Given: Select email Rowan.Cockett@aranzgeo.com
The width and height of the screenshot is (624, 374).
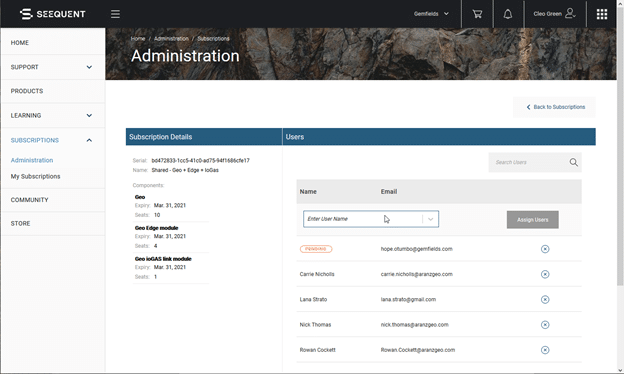Looking at the screenshot, I should pos(418,350).
